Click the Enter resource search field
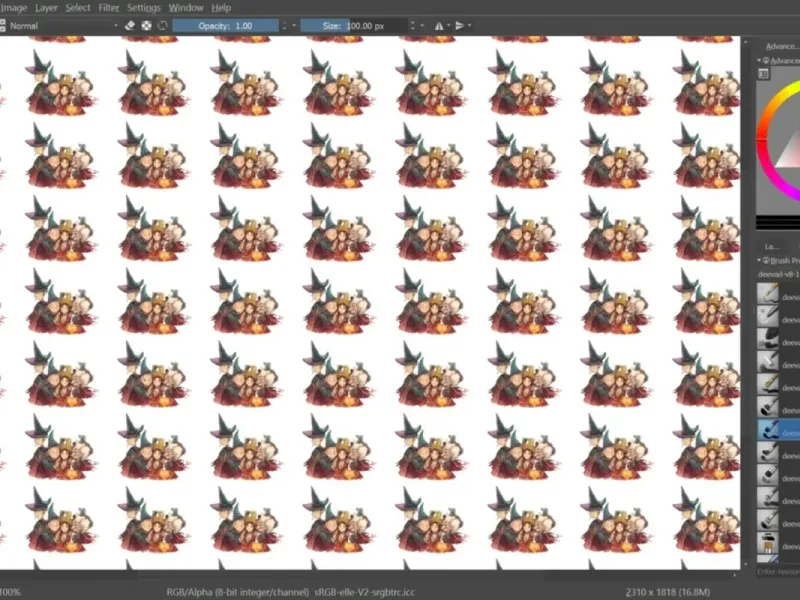The image size is (800, 600). [x=779, y=571]
